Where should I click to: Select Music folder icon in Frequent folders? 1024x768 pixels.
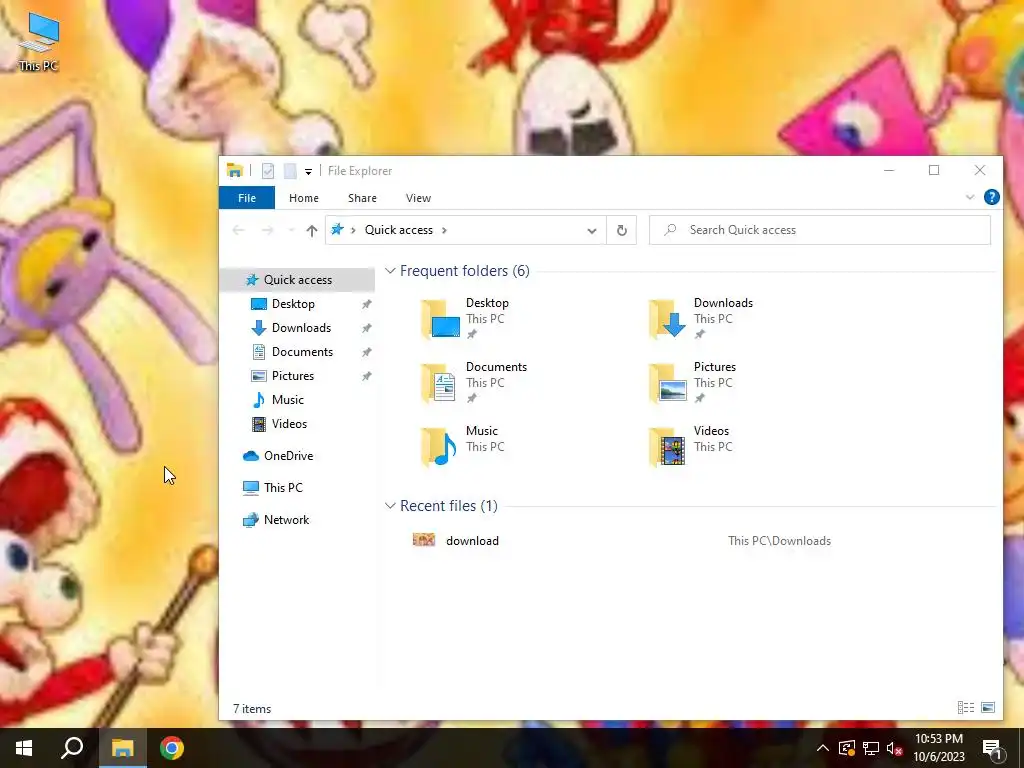coord(439,447)
